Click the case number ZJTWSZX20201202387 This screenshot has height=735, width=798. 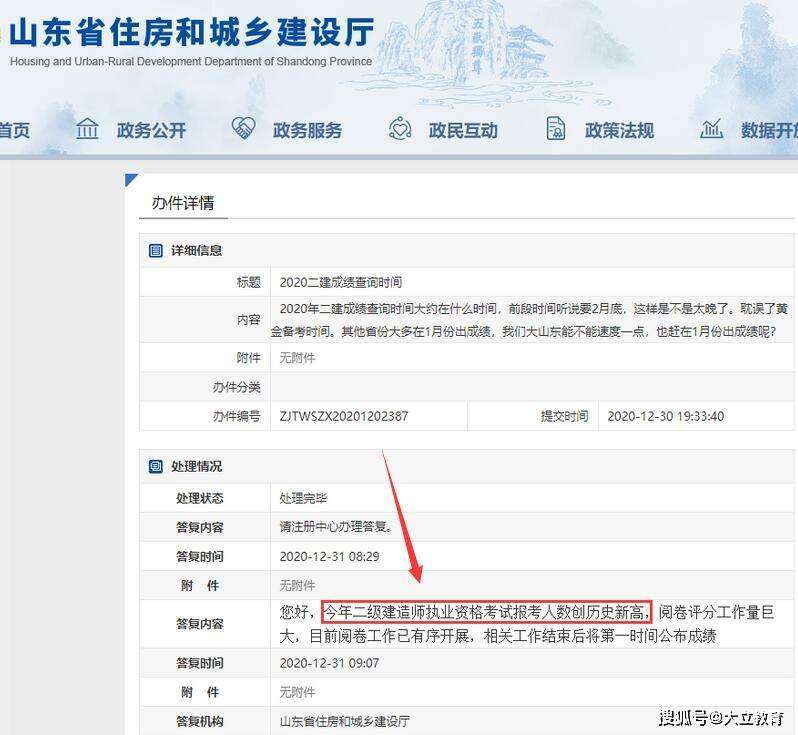point(344,416)
